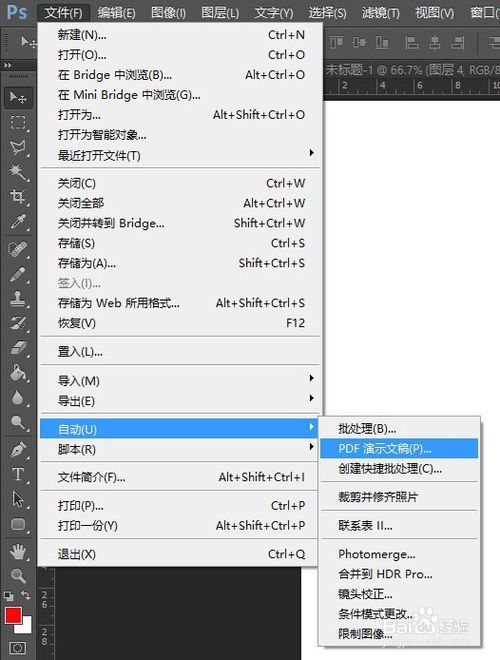Open the 自动(U) submenu entry
The image size is (500, 660).
pos(179,429)
